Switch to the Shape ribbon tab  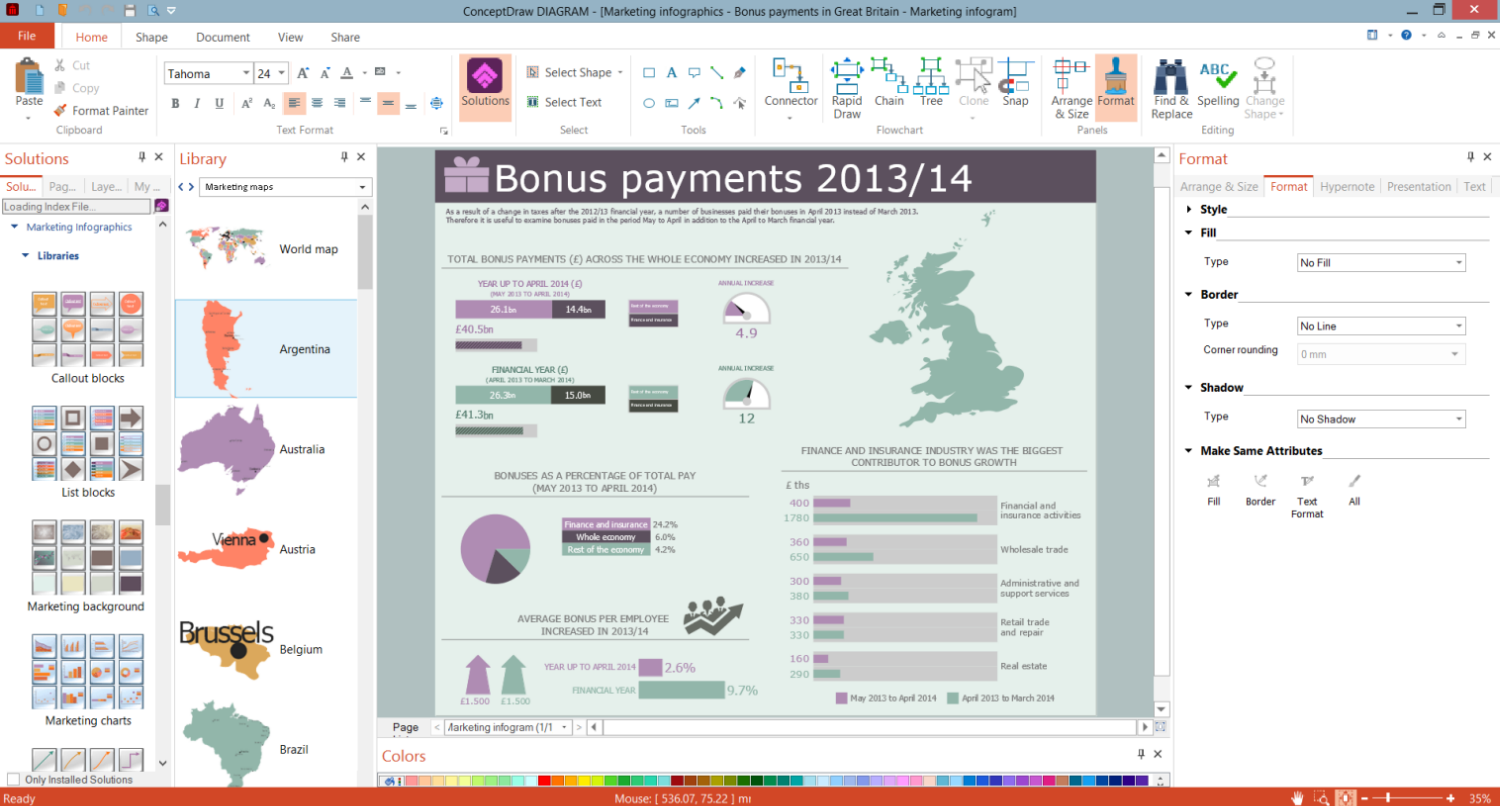click(x=152, y=37)
